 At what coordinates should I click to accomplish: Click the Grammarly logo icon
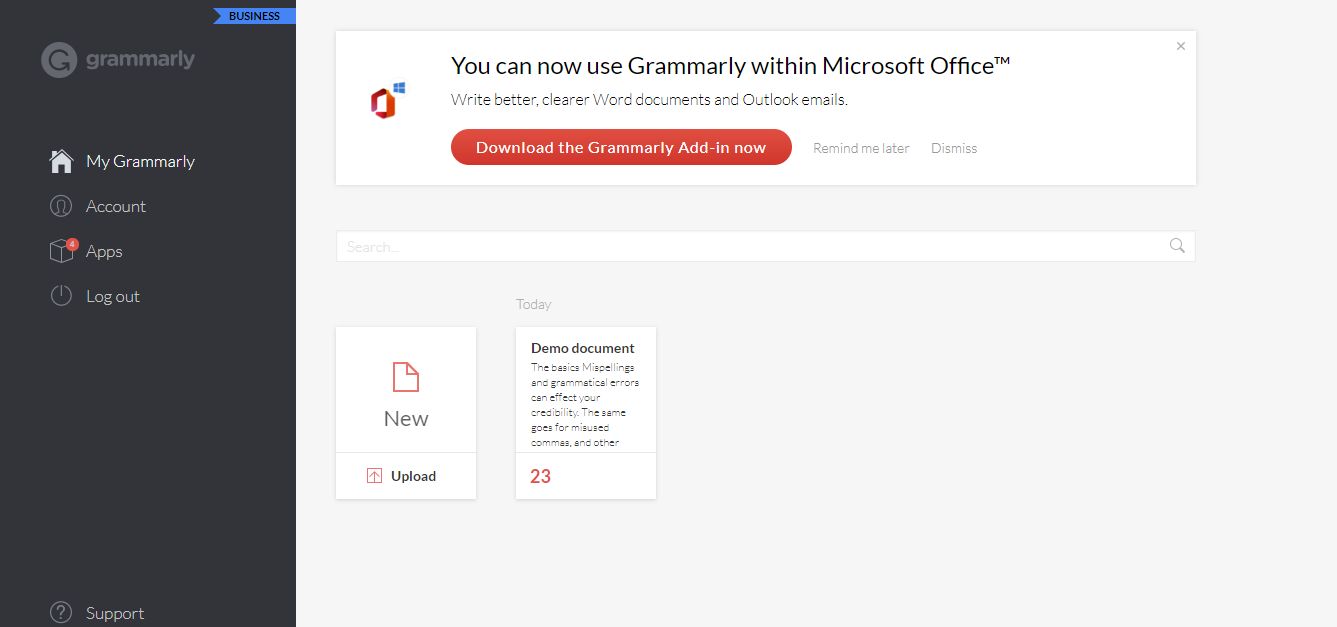coord(59,60)
